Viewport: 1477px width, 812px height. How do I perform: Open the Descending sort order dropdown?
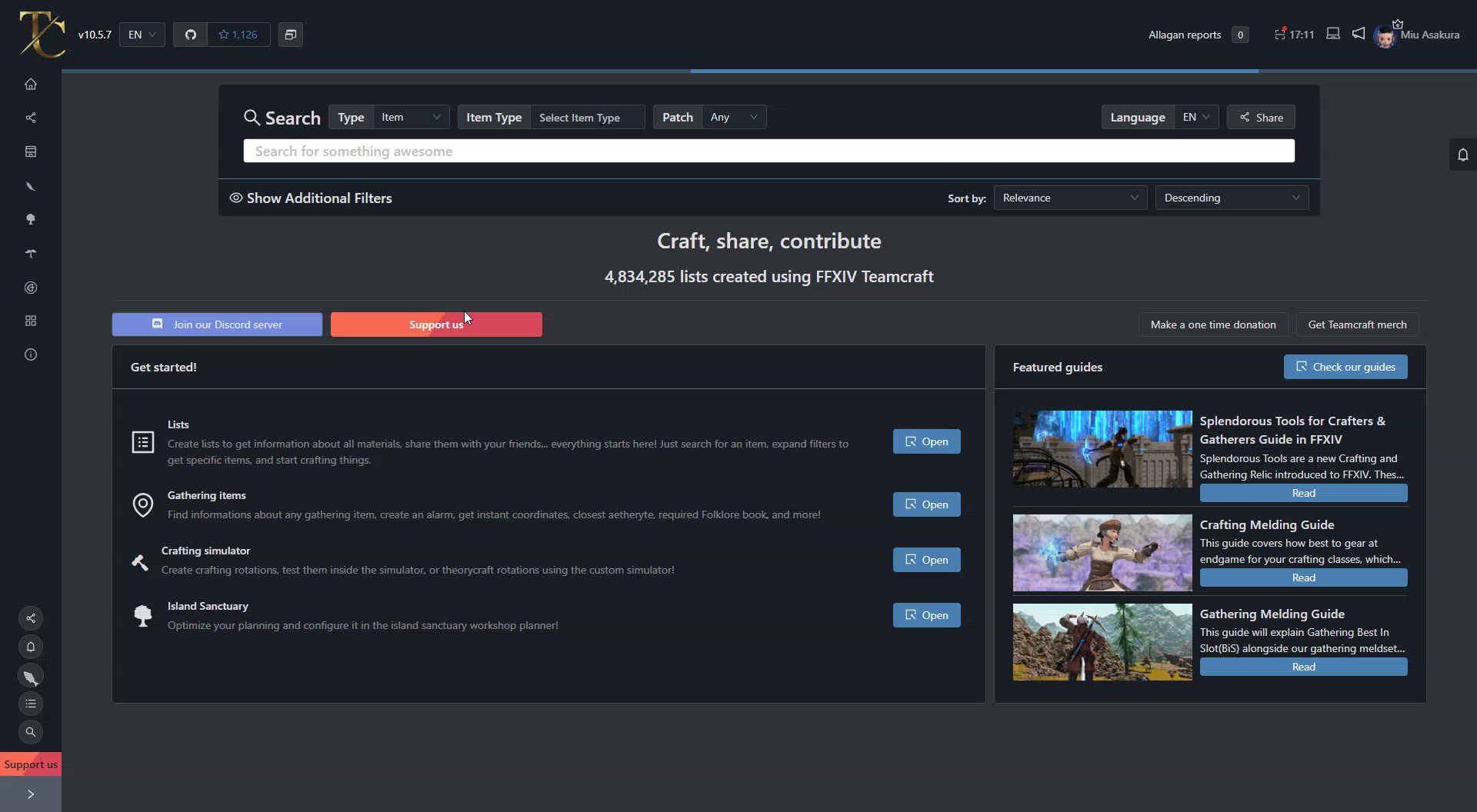(1232, 198)
